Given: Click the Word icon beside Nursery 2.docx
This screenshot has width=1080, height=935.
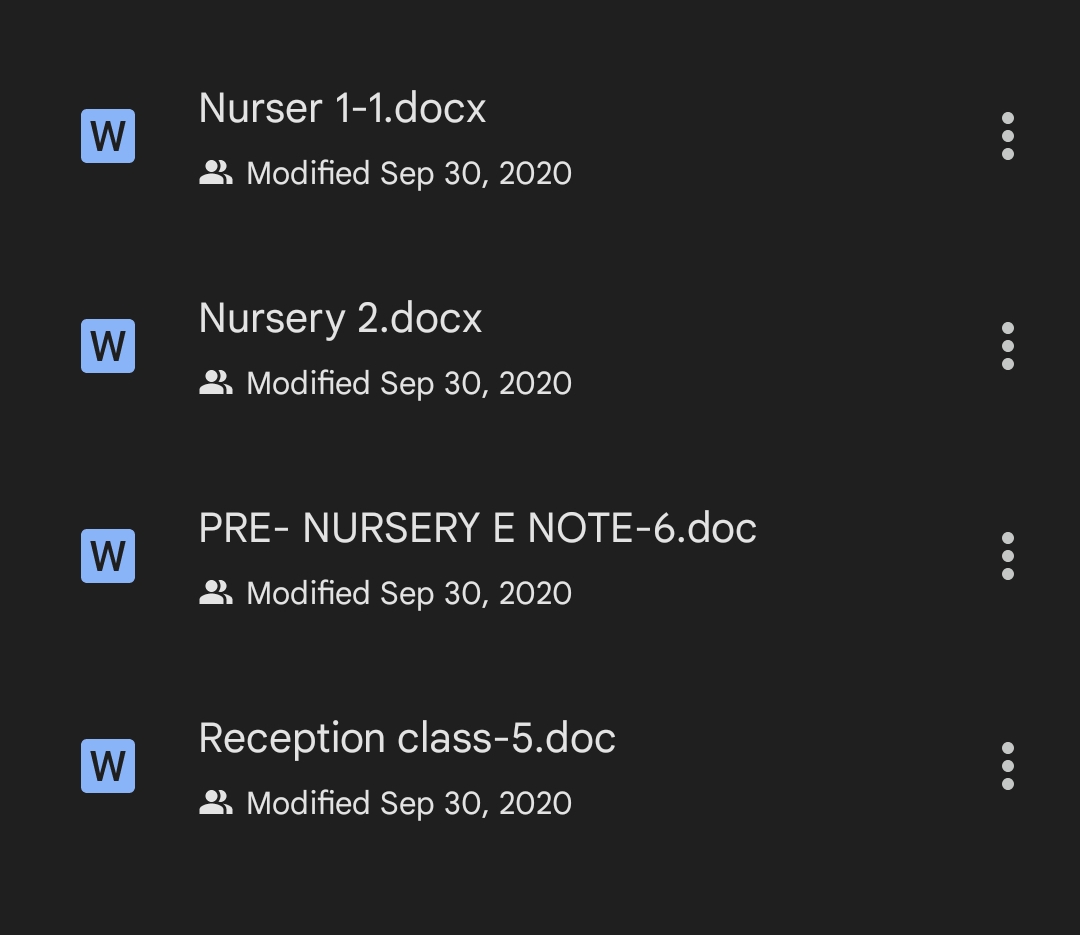Looking at the screenshot, I should (108, 346).
